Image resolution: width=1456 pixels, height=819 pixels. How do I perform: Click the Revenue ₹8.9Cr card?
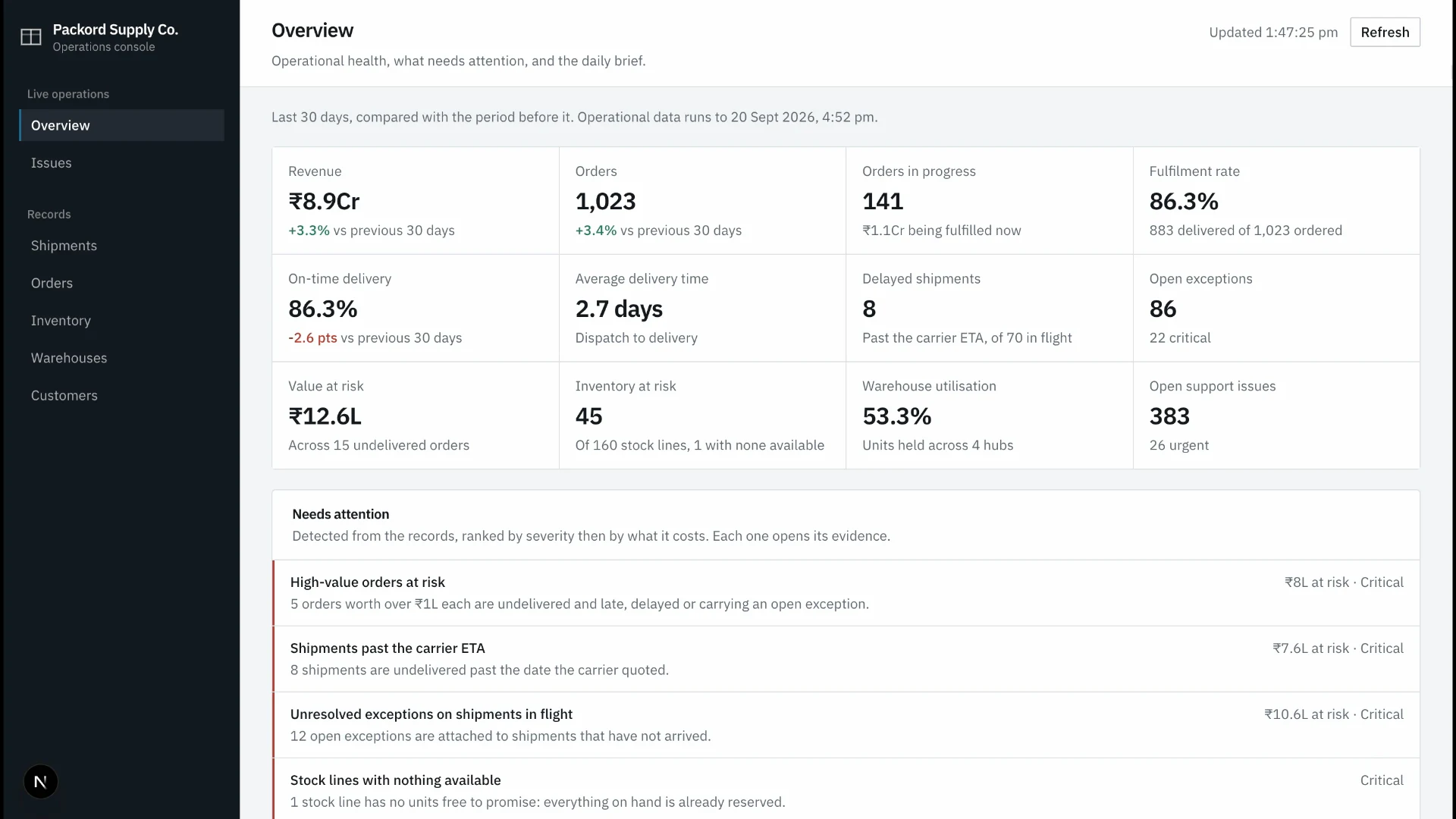pyautogui.click(x=416, y=201)
